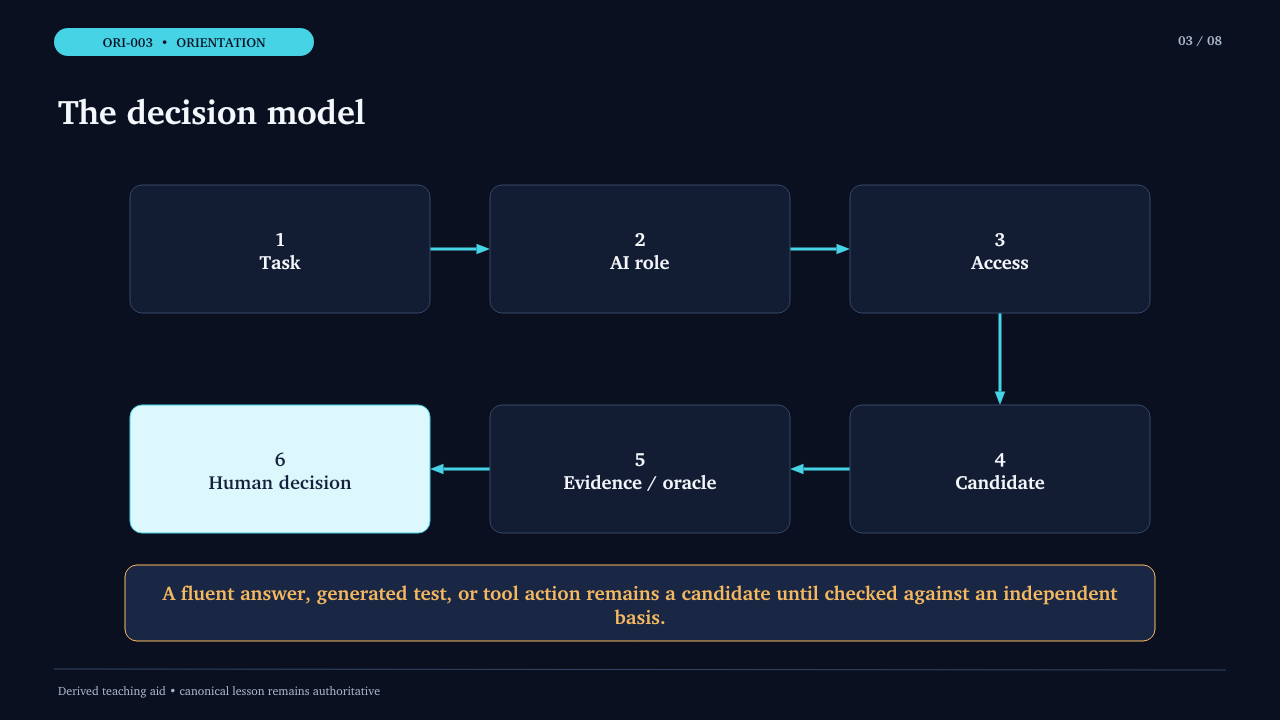The width and height of the screenshot is (1280, 720).
Task: Click the number 6 in Human decision box
Action: pyautogui.click(x=280, y=460)
